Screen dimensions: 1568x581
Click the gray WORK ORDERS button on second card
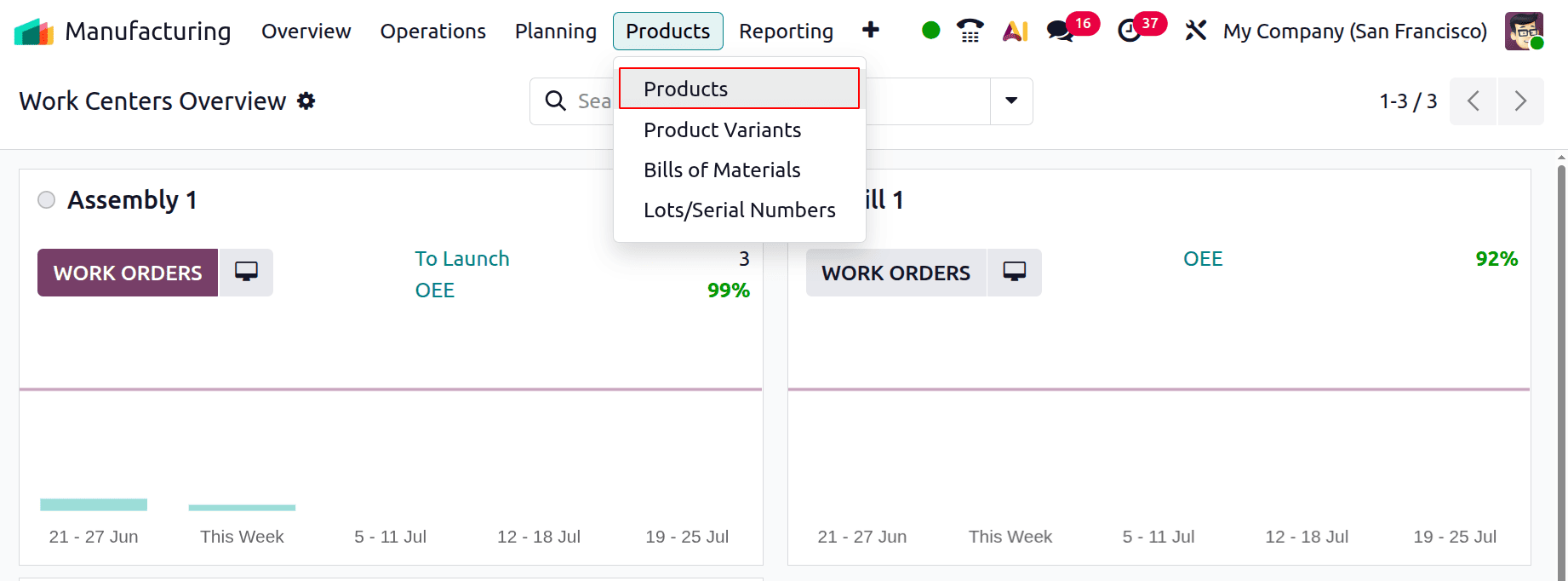(x=896, y=273)
